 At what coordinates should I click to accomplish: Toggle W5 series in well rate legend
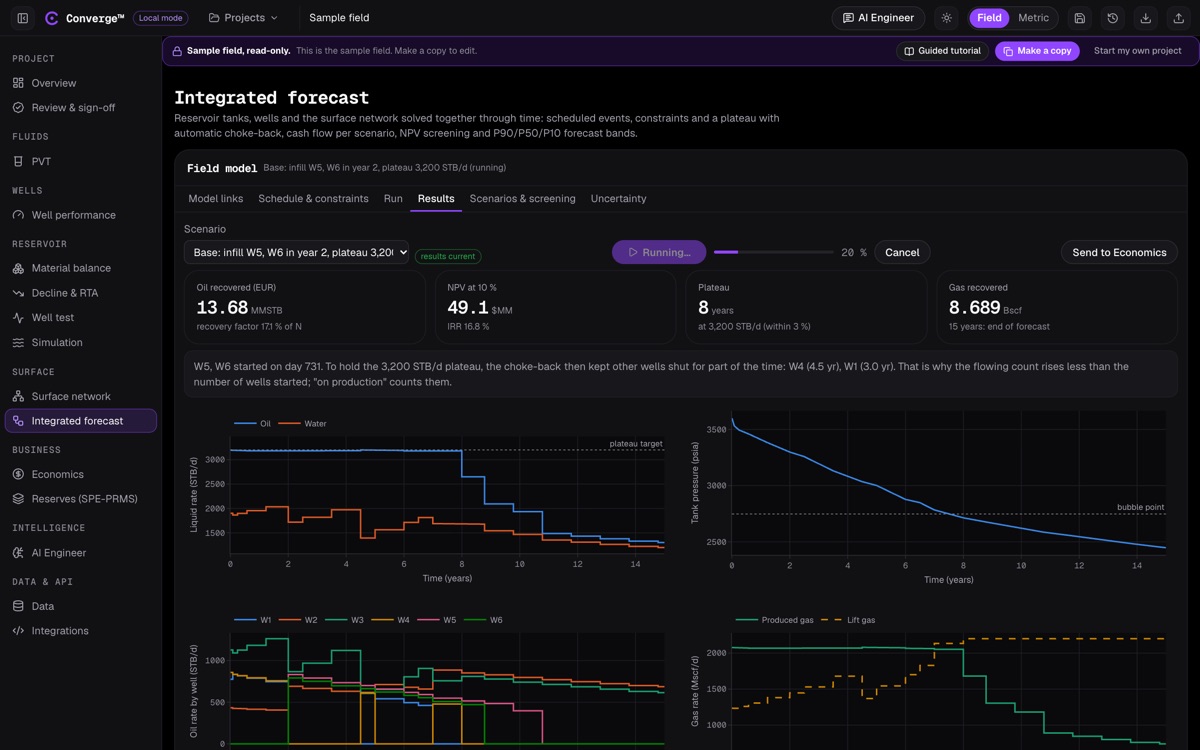point(437,620)
